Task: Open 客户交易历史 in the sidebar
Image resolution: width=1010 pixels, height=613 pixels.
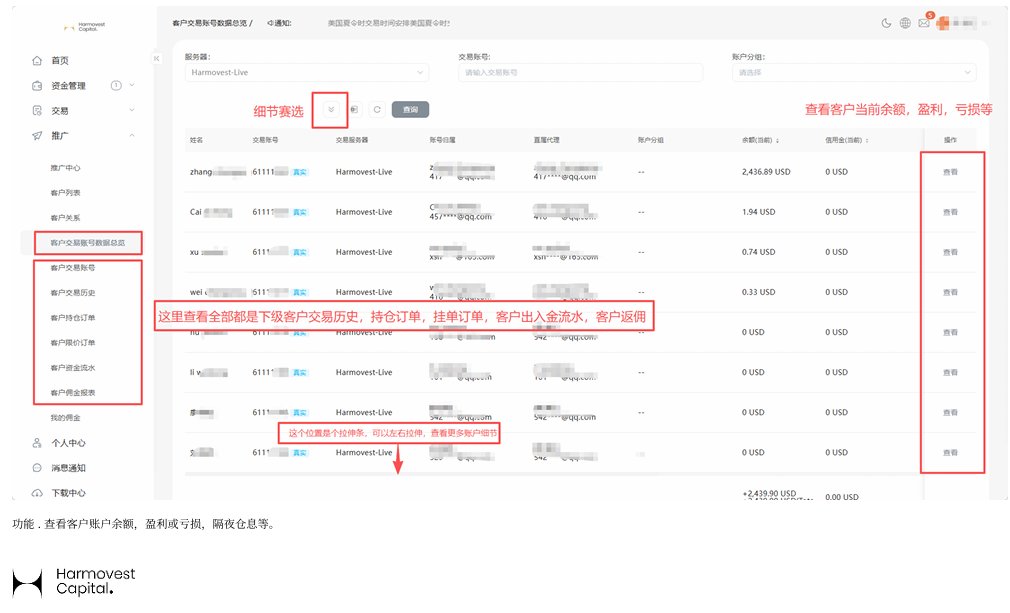Action: tap(73, 293)
